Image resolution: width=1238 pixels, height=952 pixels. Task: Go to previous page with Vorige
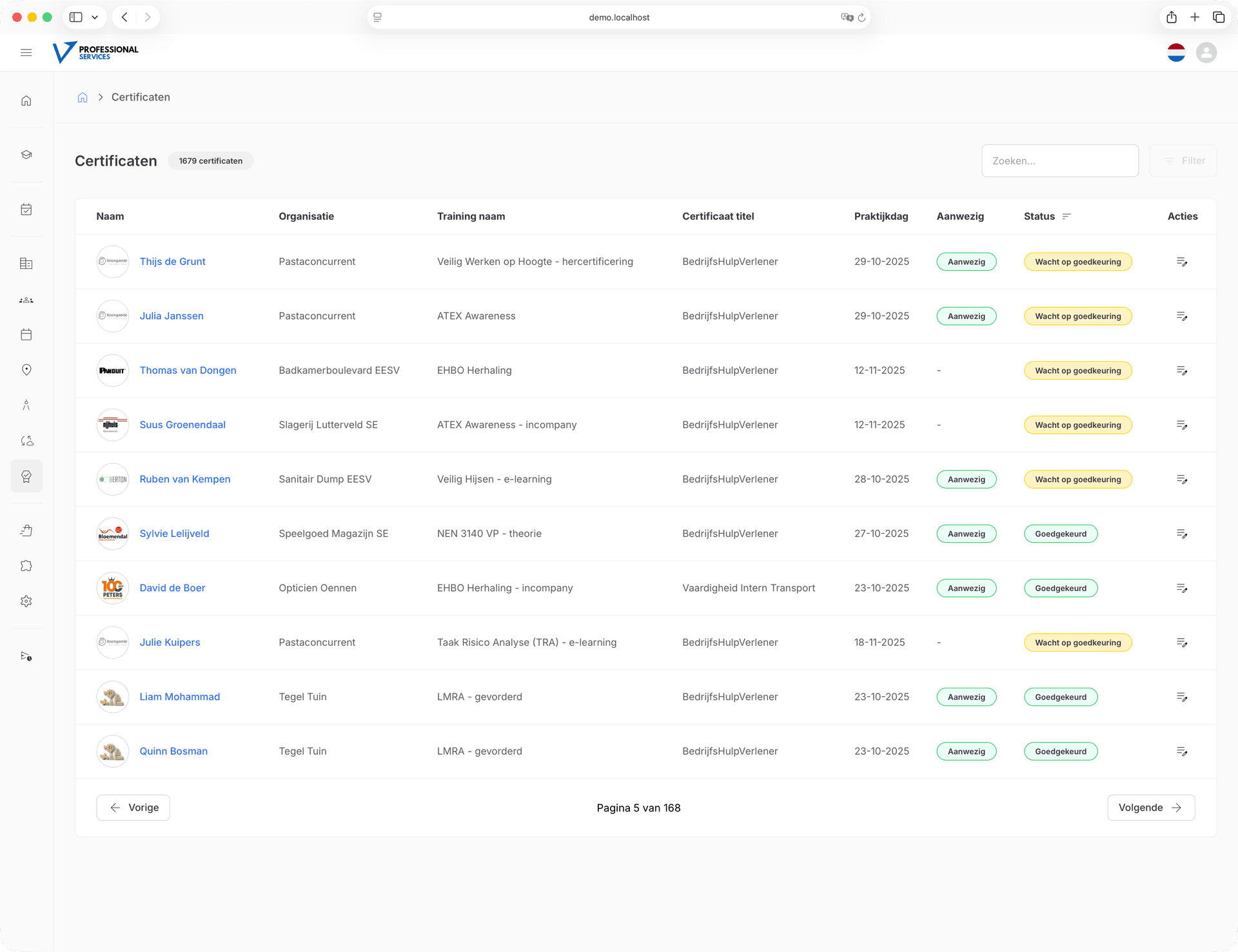point(133,808)
